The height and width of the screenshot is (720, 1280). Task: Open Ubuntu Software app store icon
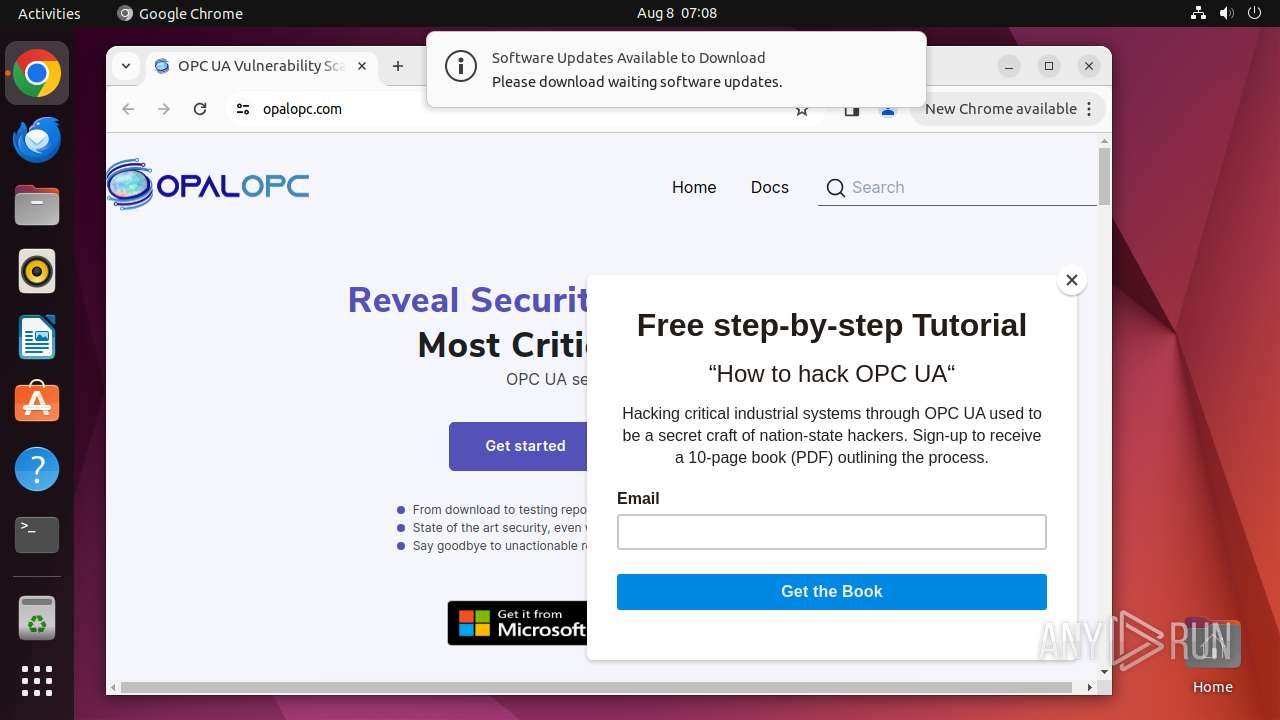tap(37, 402)
